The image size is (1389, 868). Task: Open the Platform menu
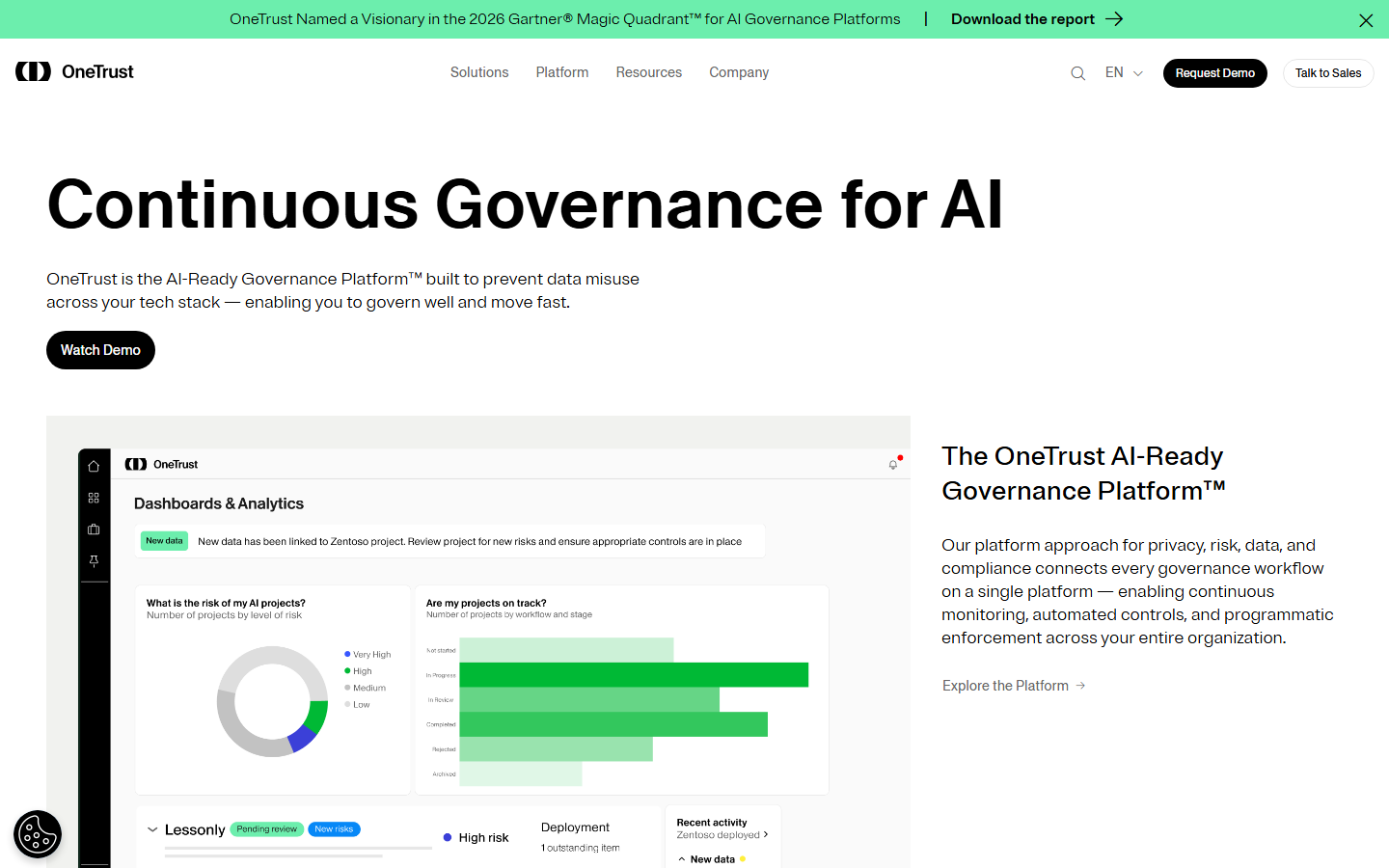(562, 72)
